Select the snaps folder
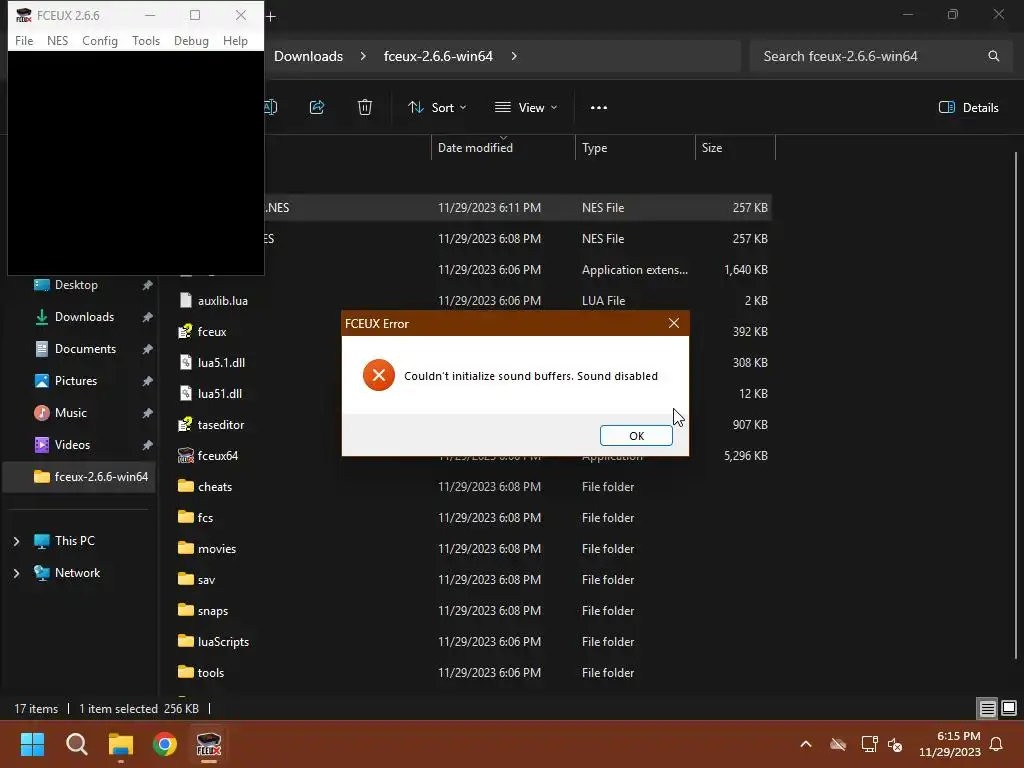Image resolution: width=1024 pixels, height=768 pixels. [213, 611]
